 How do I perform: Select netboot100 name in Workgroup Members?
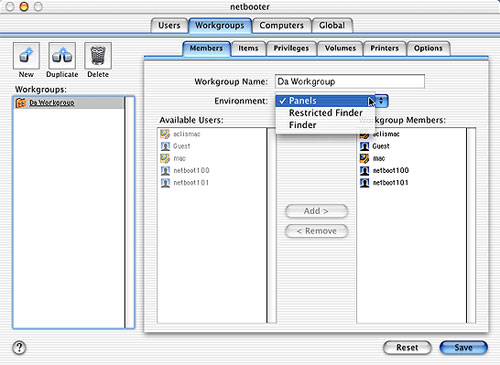coord(391,170)
